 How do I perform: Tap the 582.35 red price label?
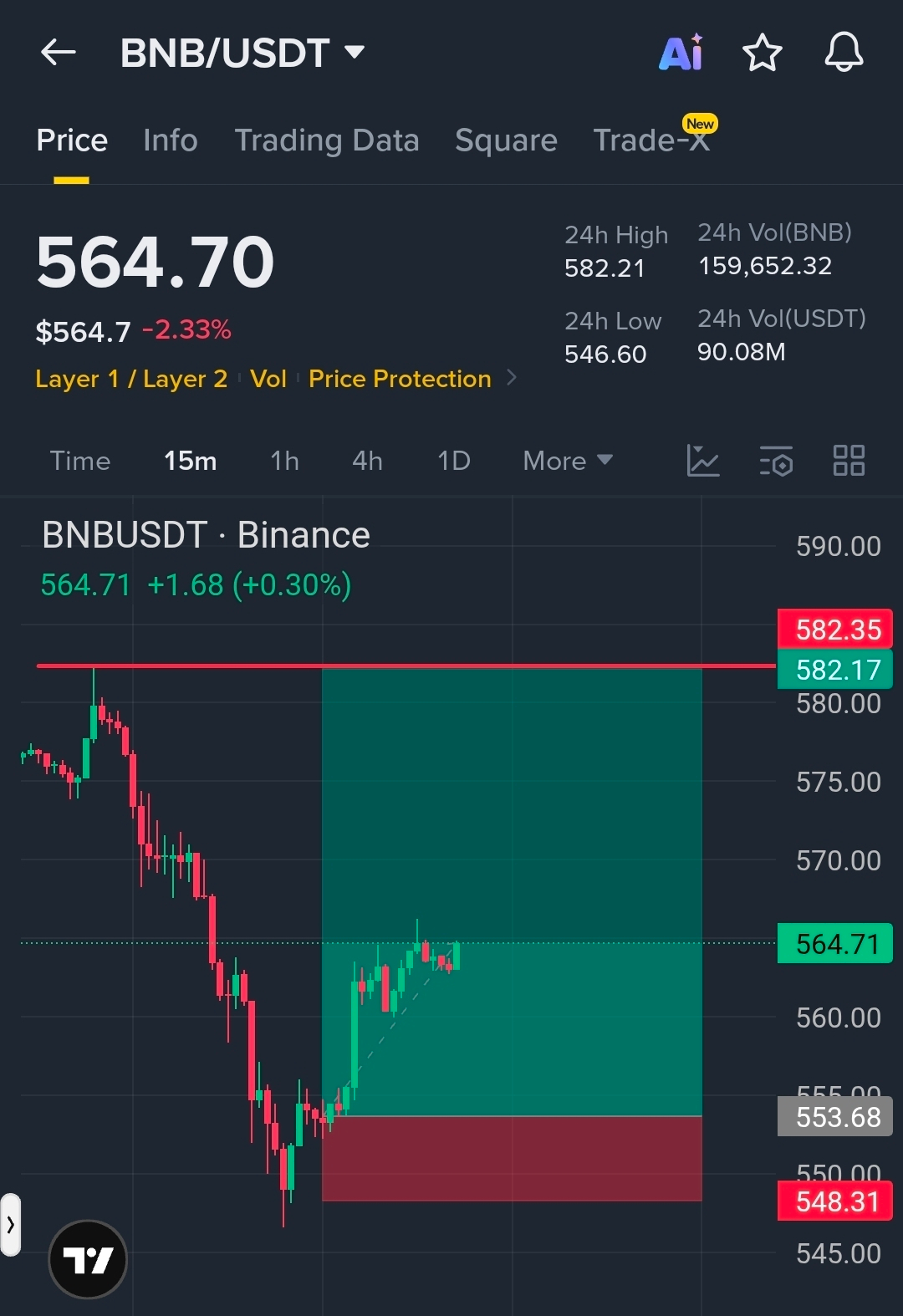835,629
